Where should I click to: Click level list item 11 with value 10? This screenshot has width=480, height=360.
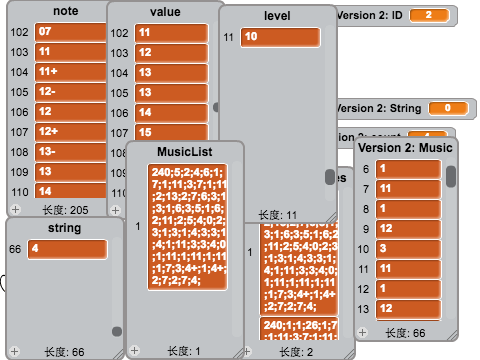pyautogui.click(x=280, y=37)
